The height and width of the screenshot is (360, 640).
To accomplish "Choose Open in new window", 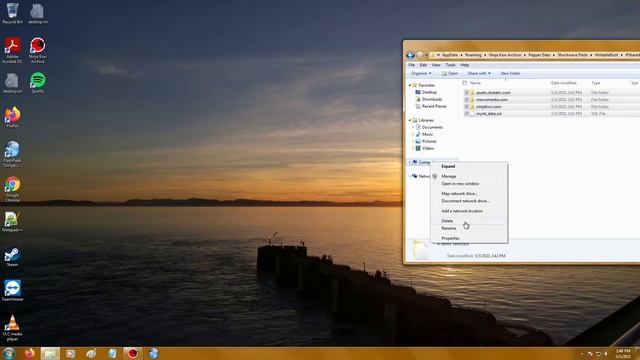I will (469, 184).
